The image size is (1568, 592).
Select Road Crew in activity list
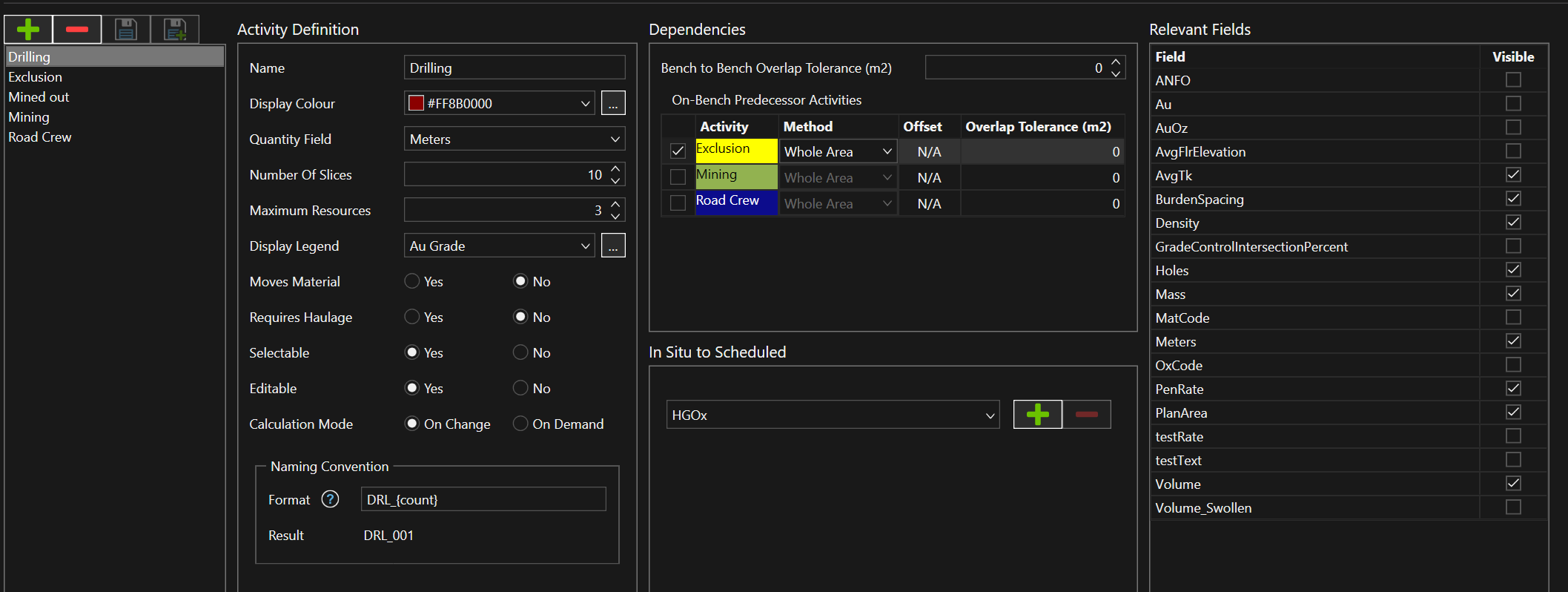[40, 137]
